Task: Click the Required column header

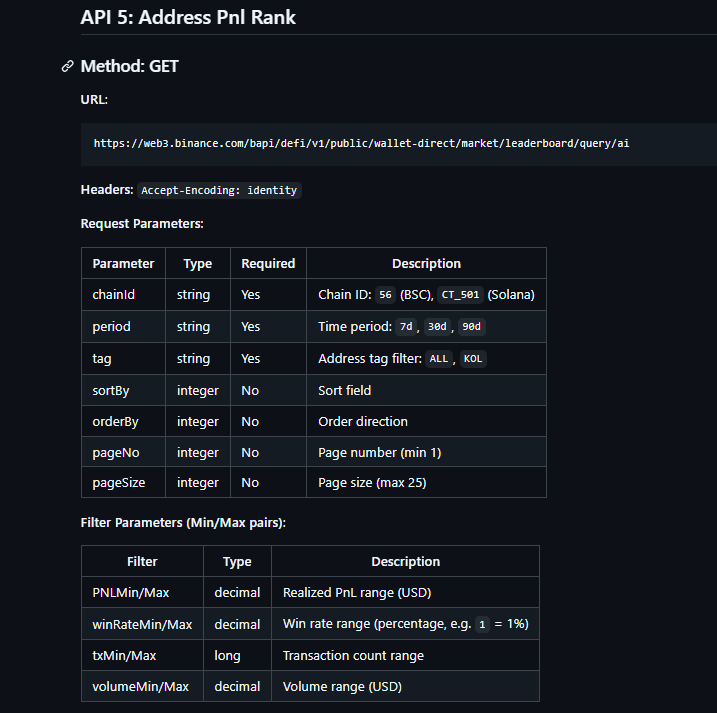Action: point(268,263)
